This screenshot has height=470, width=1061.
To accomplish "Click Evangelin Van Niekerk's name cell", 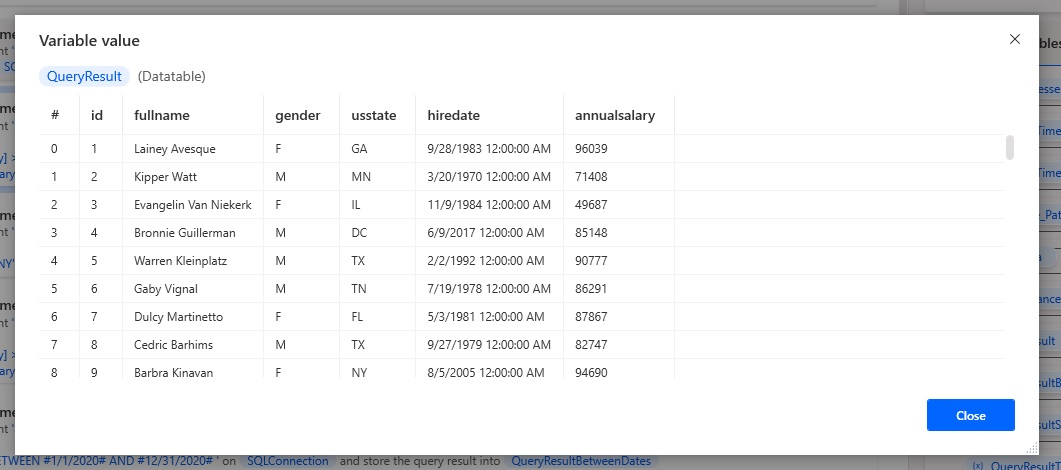I will [x=193, y=205].
